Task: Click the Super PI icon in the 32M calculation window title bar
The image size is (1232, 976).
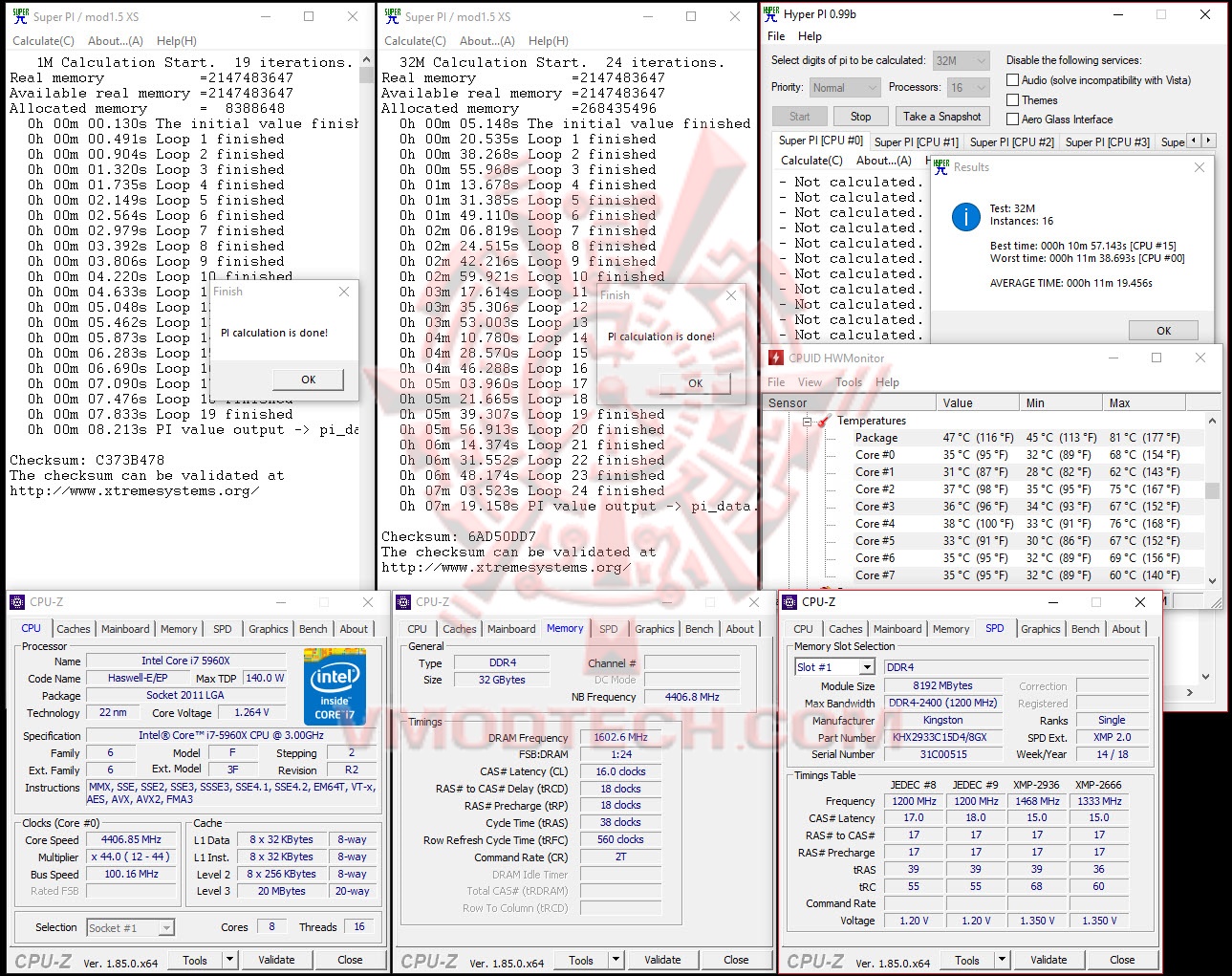Action: click(392, 16)
